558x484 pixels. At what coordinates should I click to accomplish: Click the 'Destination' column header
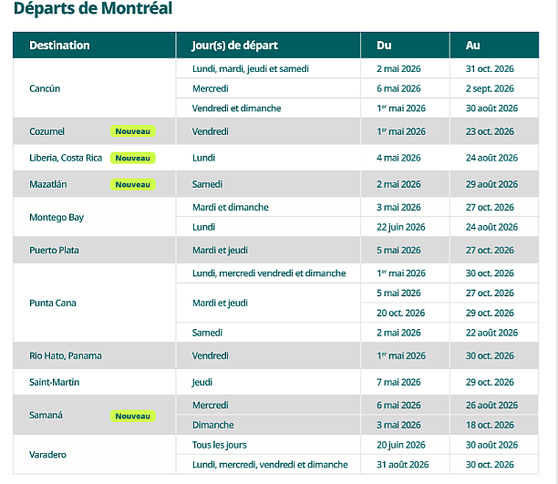pos(59,45)
